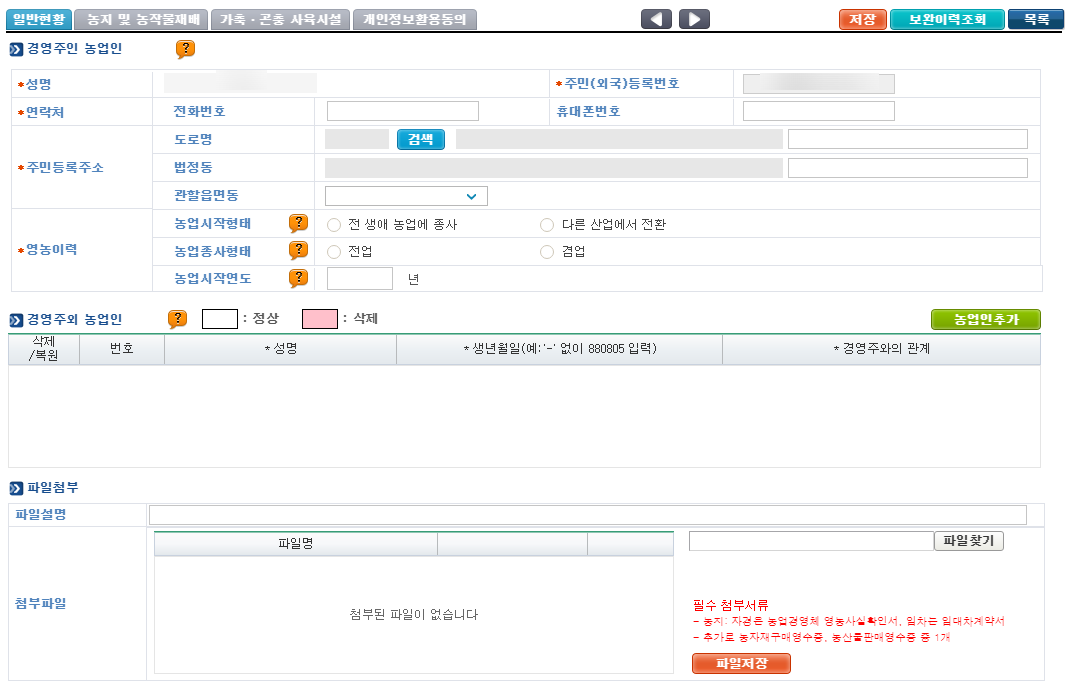Click the right navigation arrow at the top
1068x684 pixels.
click(694, 18)
